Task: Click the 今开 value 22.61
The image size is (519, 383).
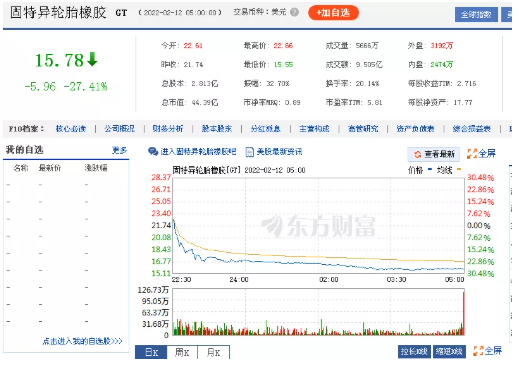Action: click(193, 46)
